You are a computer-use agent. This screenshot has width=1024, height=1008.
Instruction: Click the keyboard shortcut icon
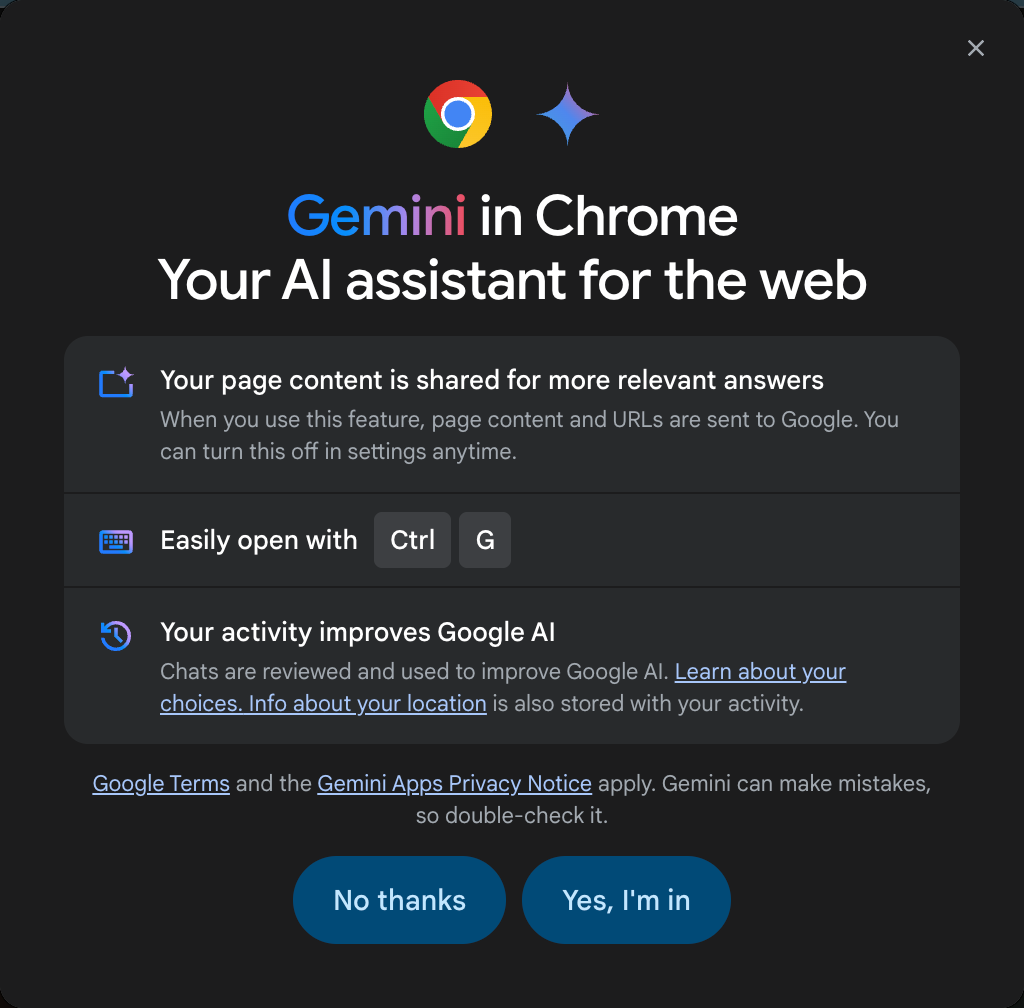tap(116, 541)
